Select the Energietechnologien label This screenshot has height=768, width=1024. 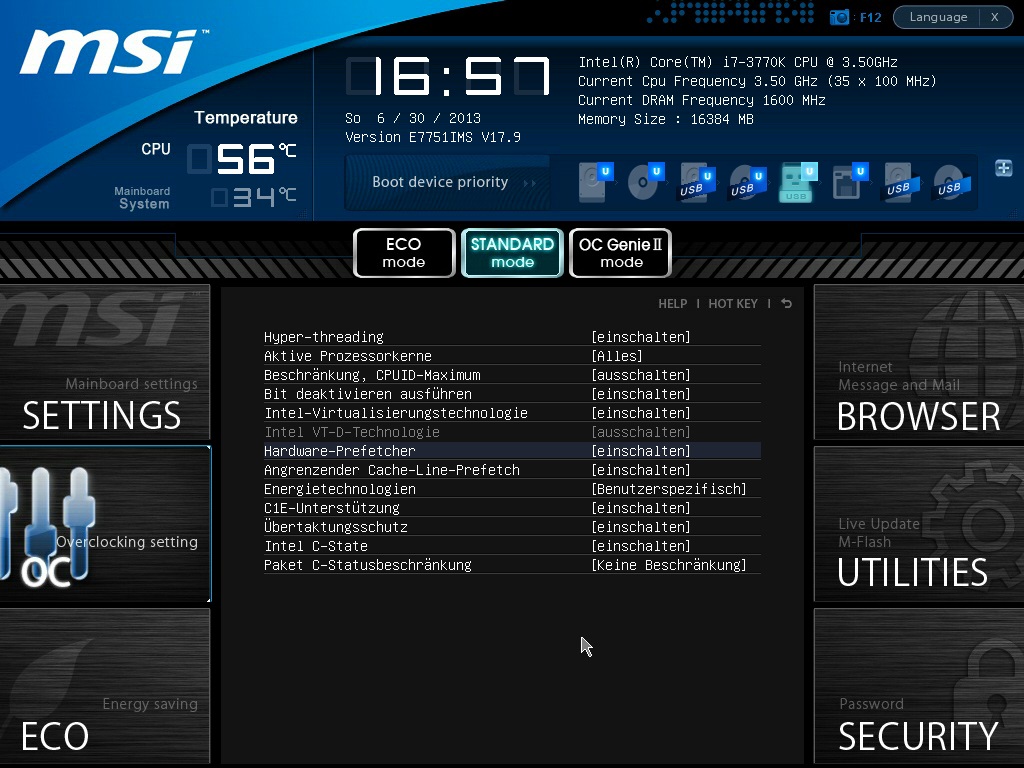point(340,488)
